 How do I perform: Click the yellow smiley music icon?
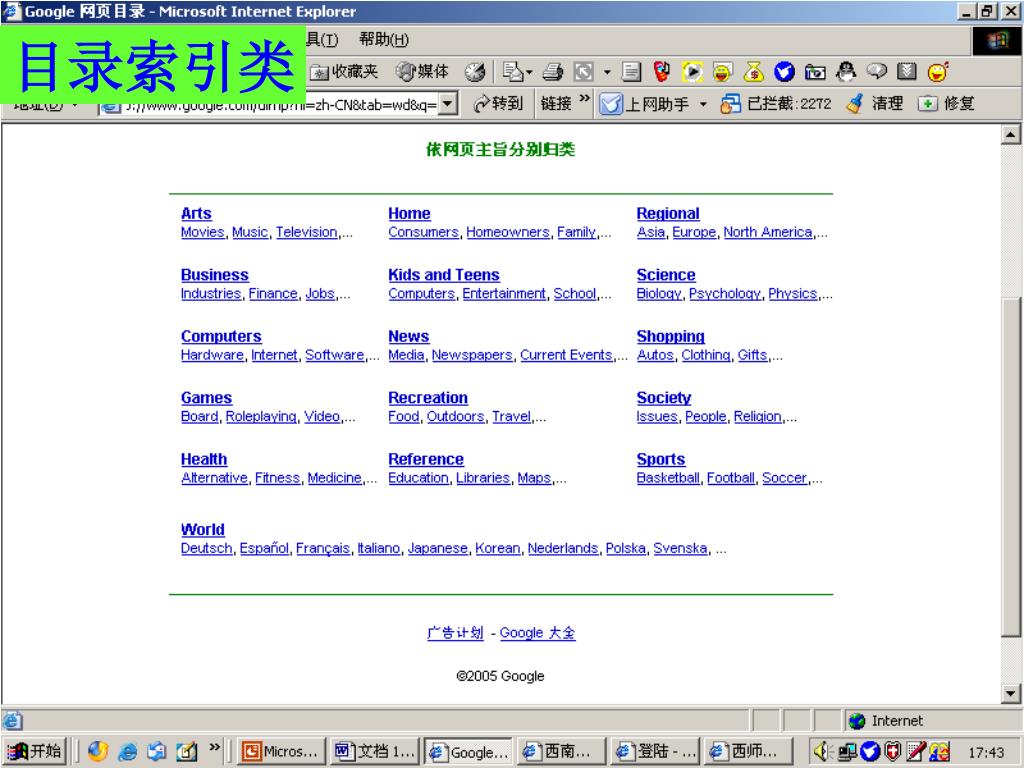pos(938,72)
